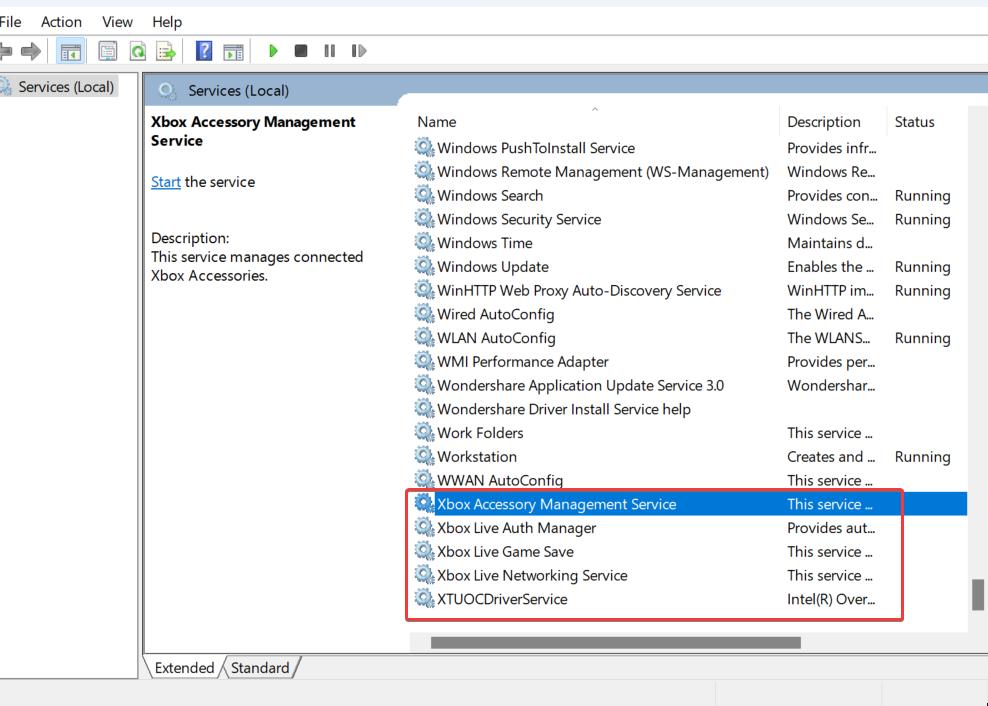Sort services by the Name column header

(437, 122)
